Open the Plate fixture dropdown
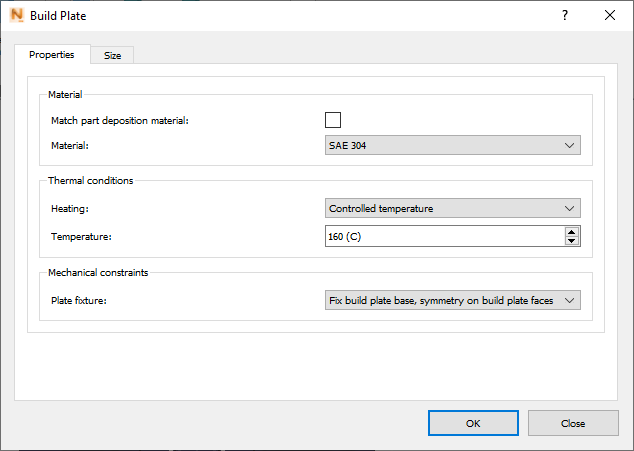Image resolution: width=634 pixels, height=451 pixels. [x=453, y=299]
